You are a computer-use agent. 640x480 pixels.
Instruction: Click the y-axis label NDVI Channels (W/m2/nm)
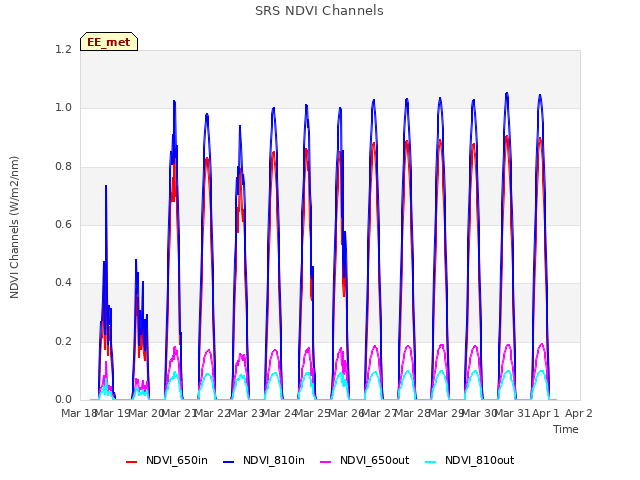click(14, 227)
